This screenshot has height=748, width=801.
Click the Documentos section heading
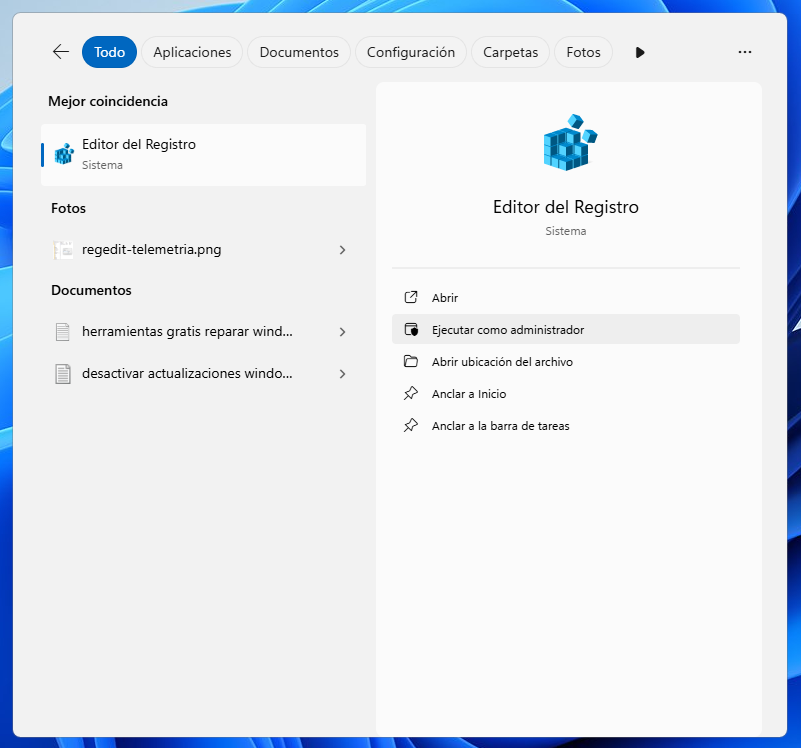(x=91, y=290)
